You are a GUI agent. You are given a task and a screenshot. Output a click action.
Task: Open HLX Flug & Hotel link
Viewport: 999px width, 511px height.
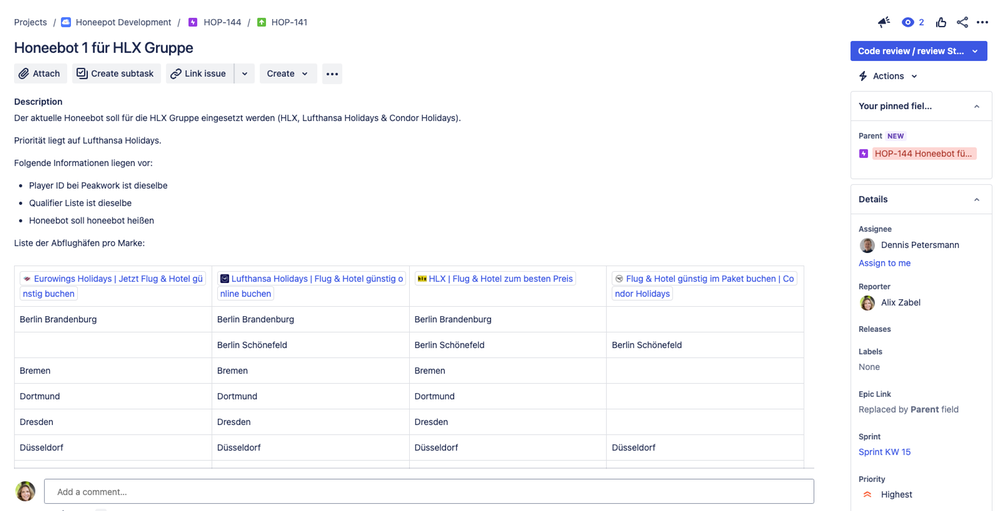495,278
